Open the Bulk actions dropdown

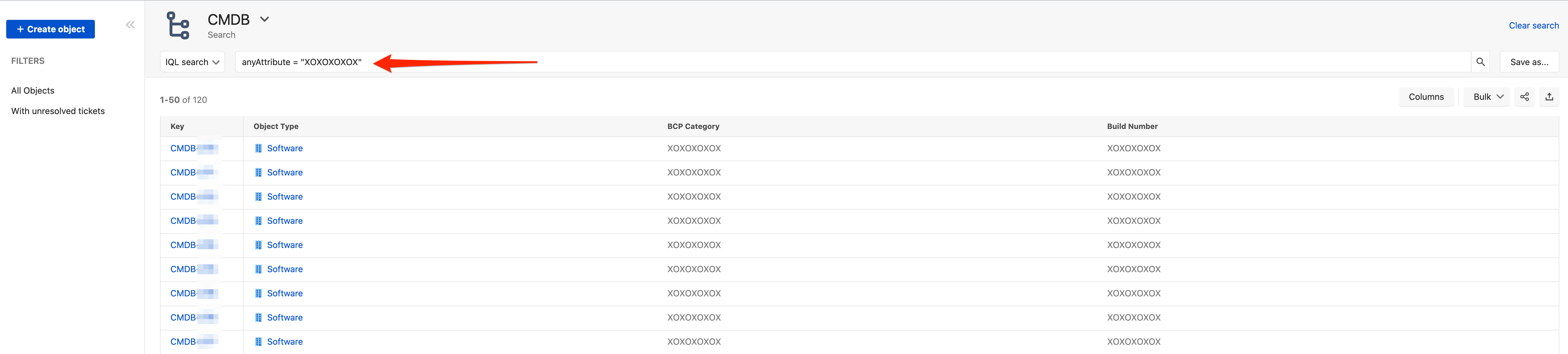click(1487, 97)
